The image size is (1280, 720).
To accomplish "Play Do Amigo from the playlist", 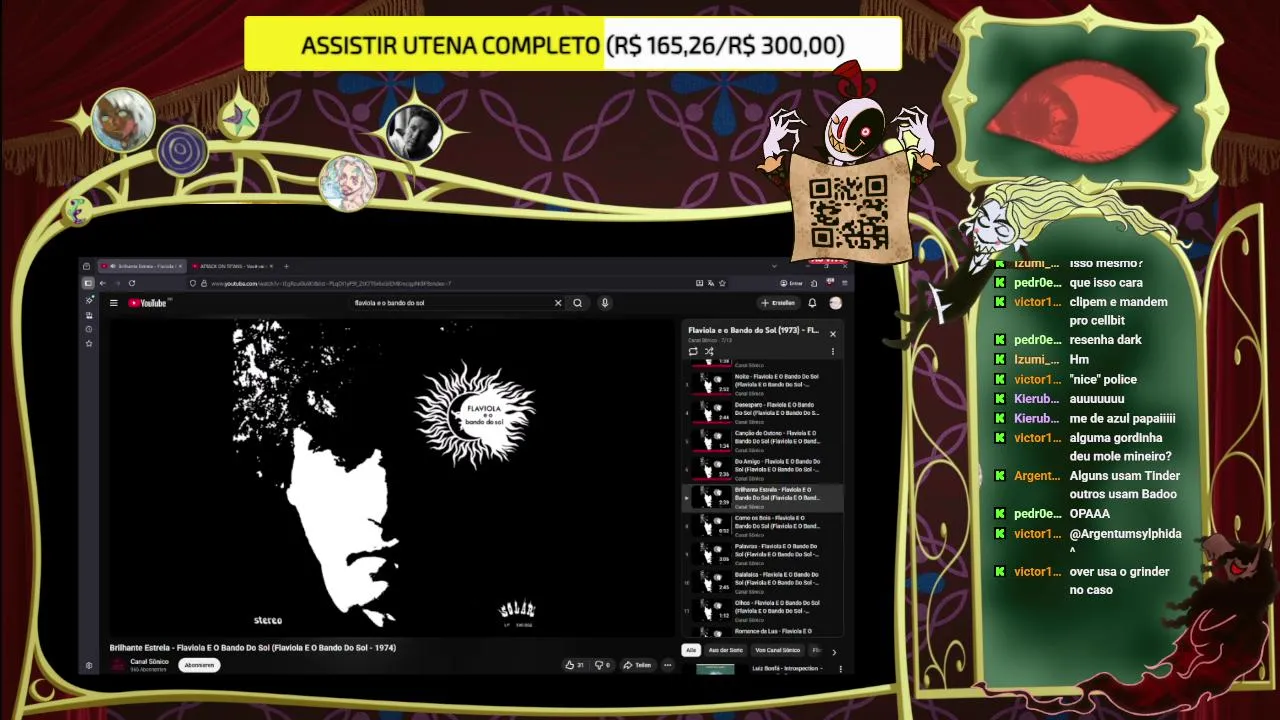I will [763, 468].
